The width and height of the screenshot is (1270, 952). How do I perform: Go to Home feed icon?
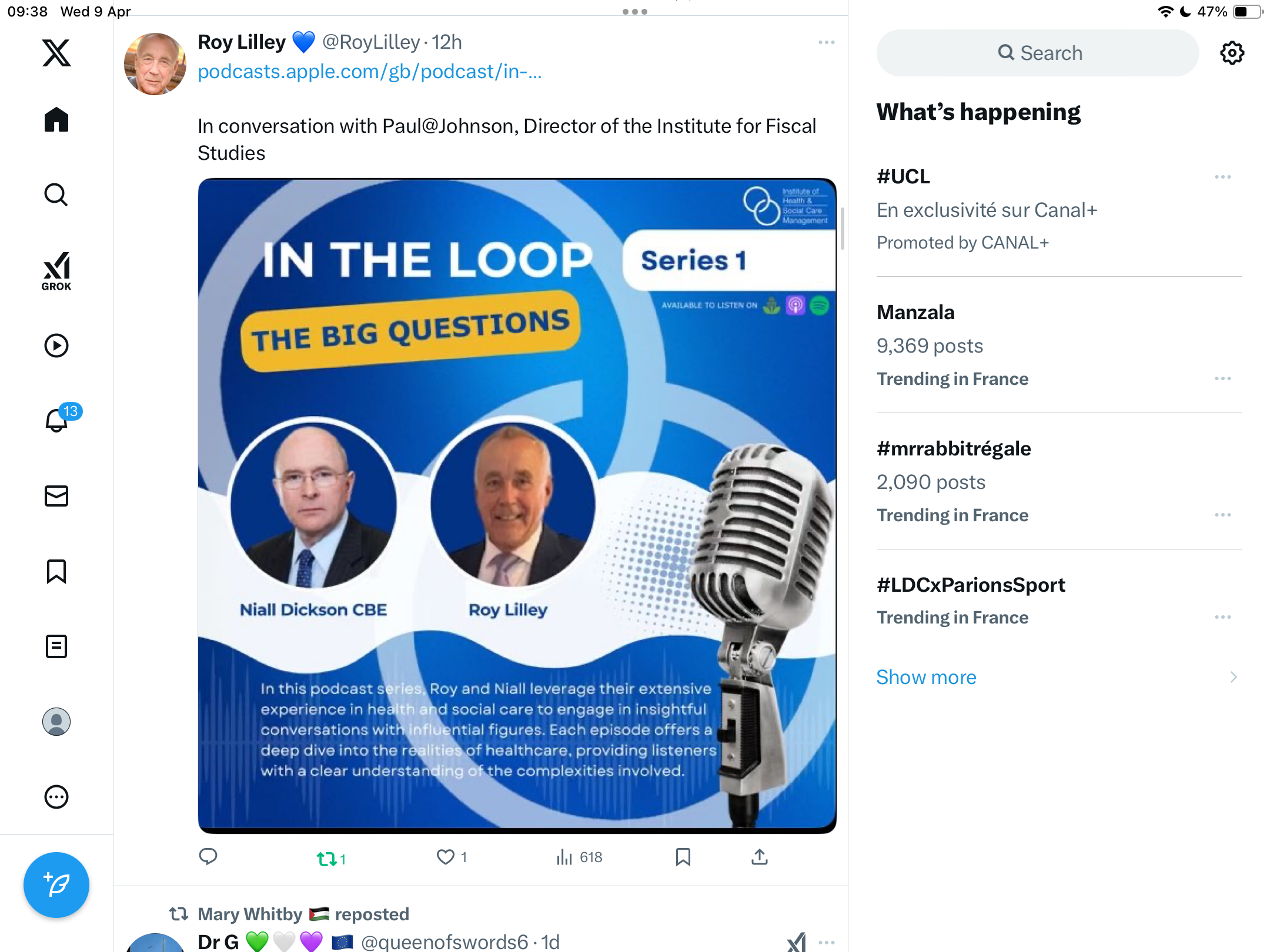pos(56,119)
